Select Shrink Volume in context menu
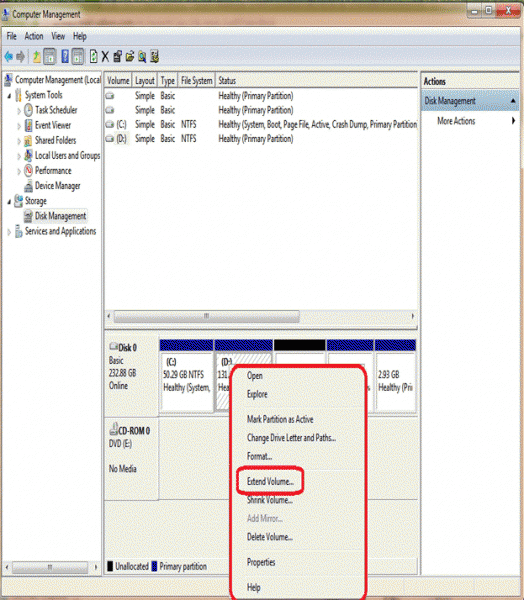 (270, 500)
